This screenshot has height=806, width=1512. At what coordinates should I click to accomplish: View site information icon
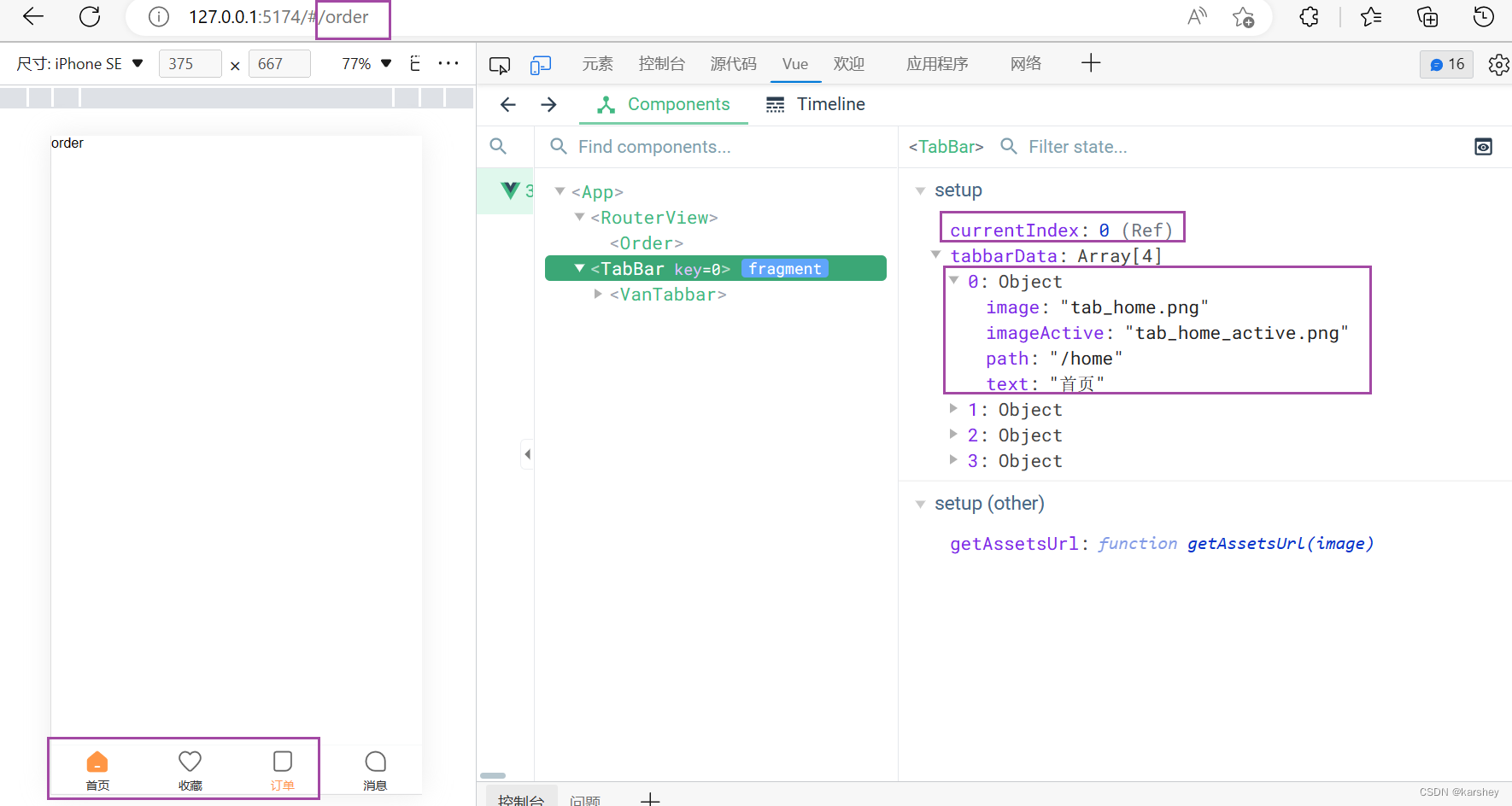click(x=159, y=17)
